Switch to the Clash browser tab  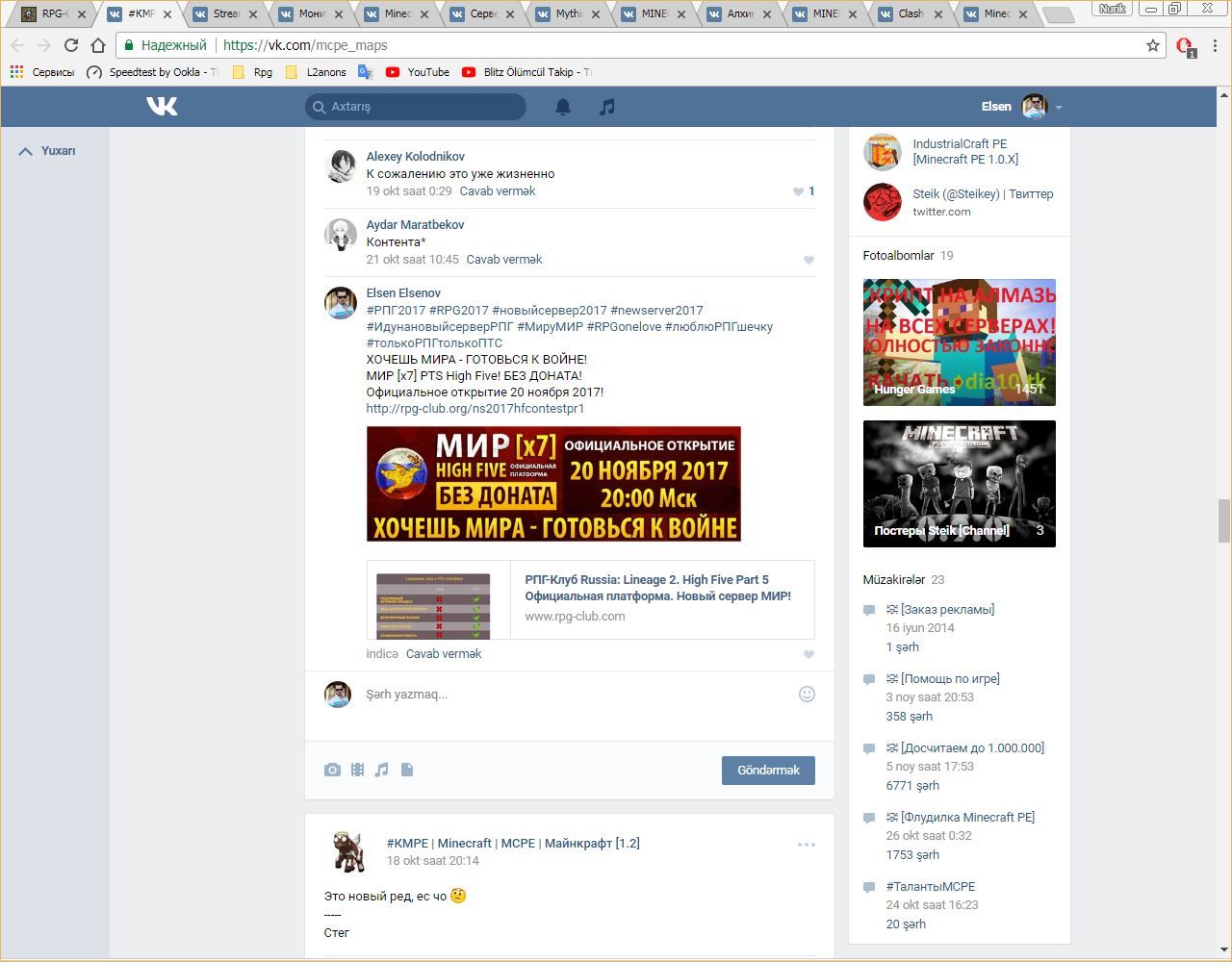(910, 14)
